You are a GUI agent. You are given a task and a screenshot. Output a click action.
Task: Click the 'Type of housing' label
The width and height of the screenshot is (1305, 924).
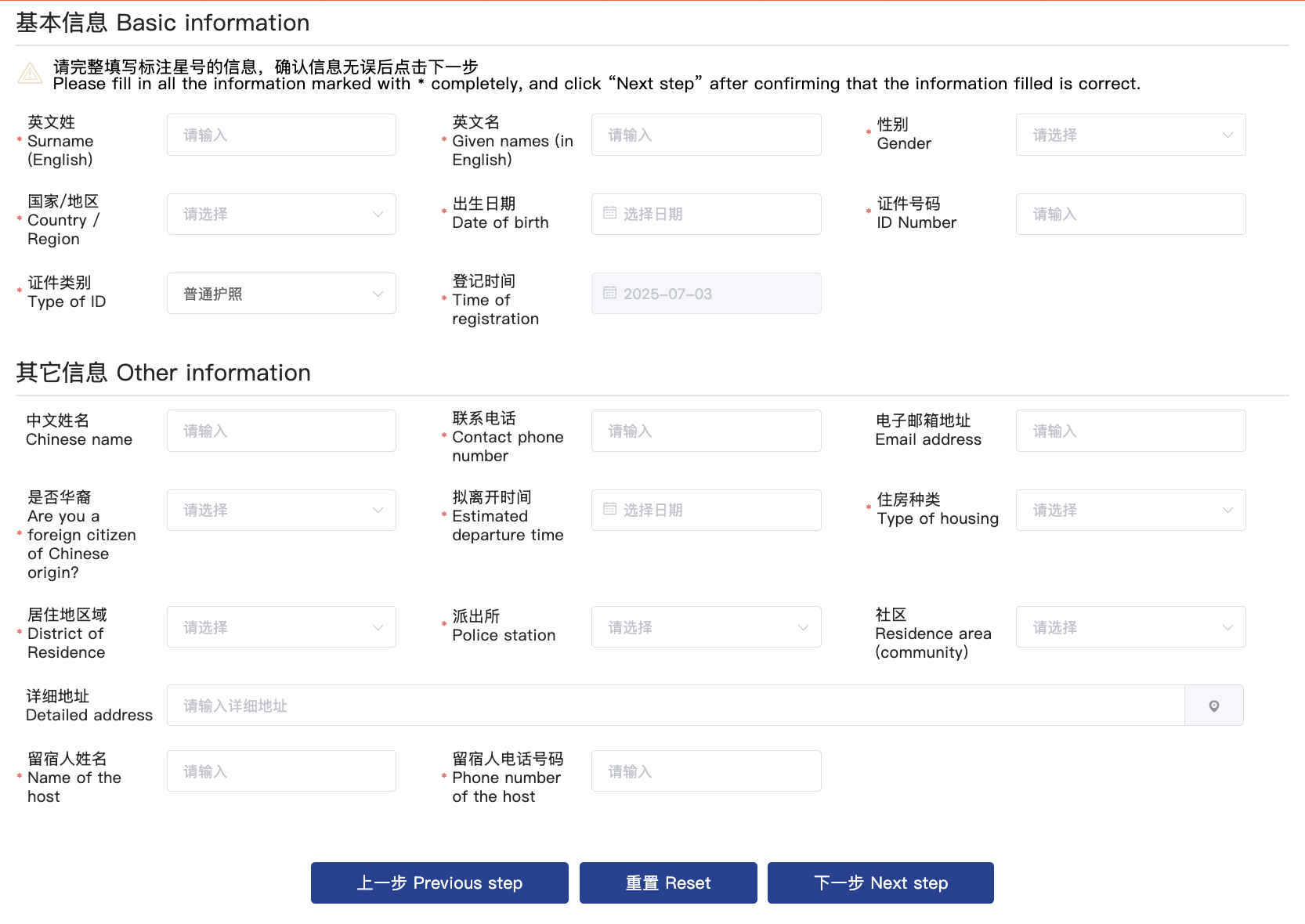(938, 509)
